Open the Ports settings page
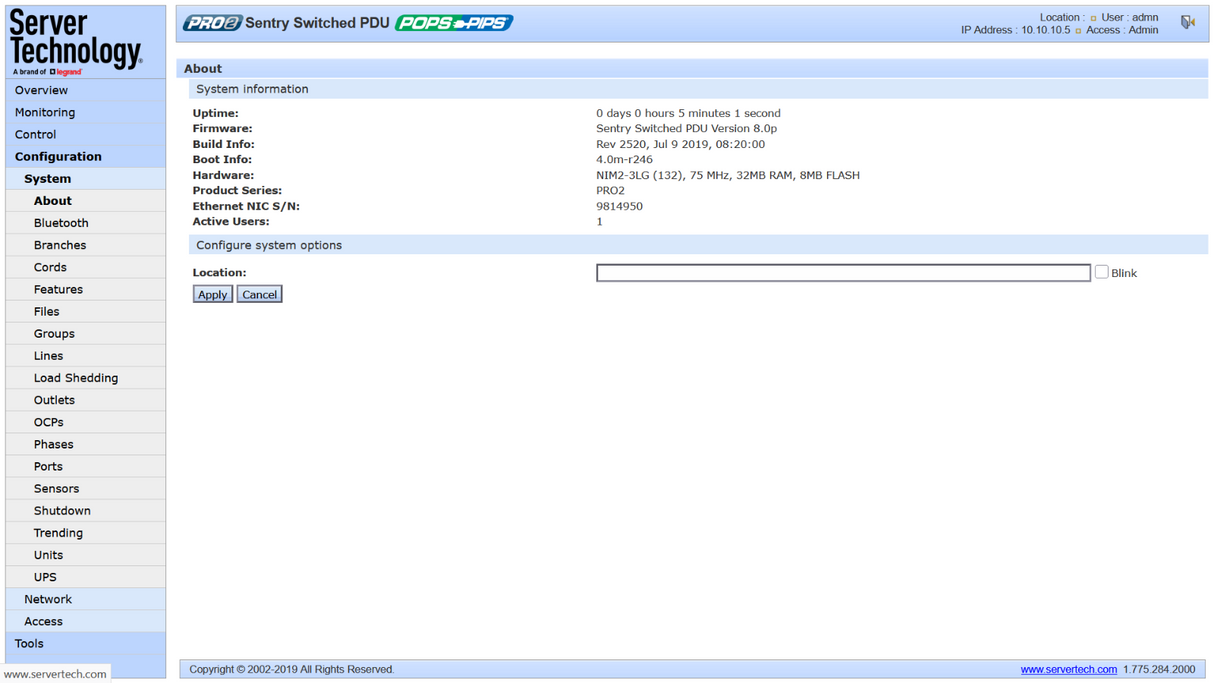Image resolution: width=1214 pixels, height=683 pixels. click(86, 466)
